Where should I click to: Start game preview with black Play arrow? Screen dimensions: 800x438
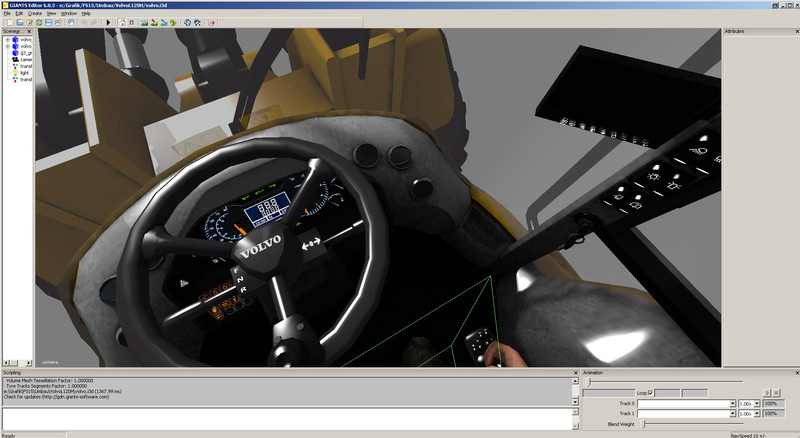(x=108, y=22)
